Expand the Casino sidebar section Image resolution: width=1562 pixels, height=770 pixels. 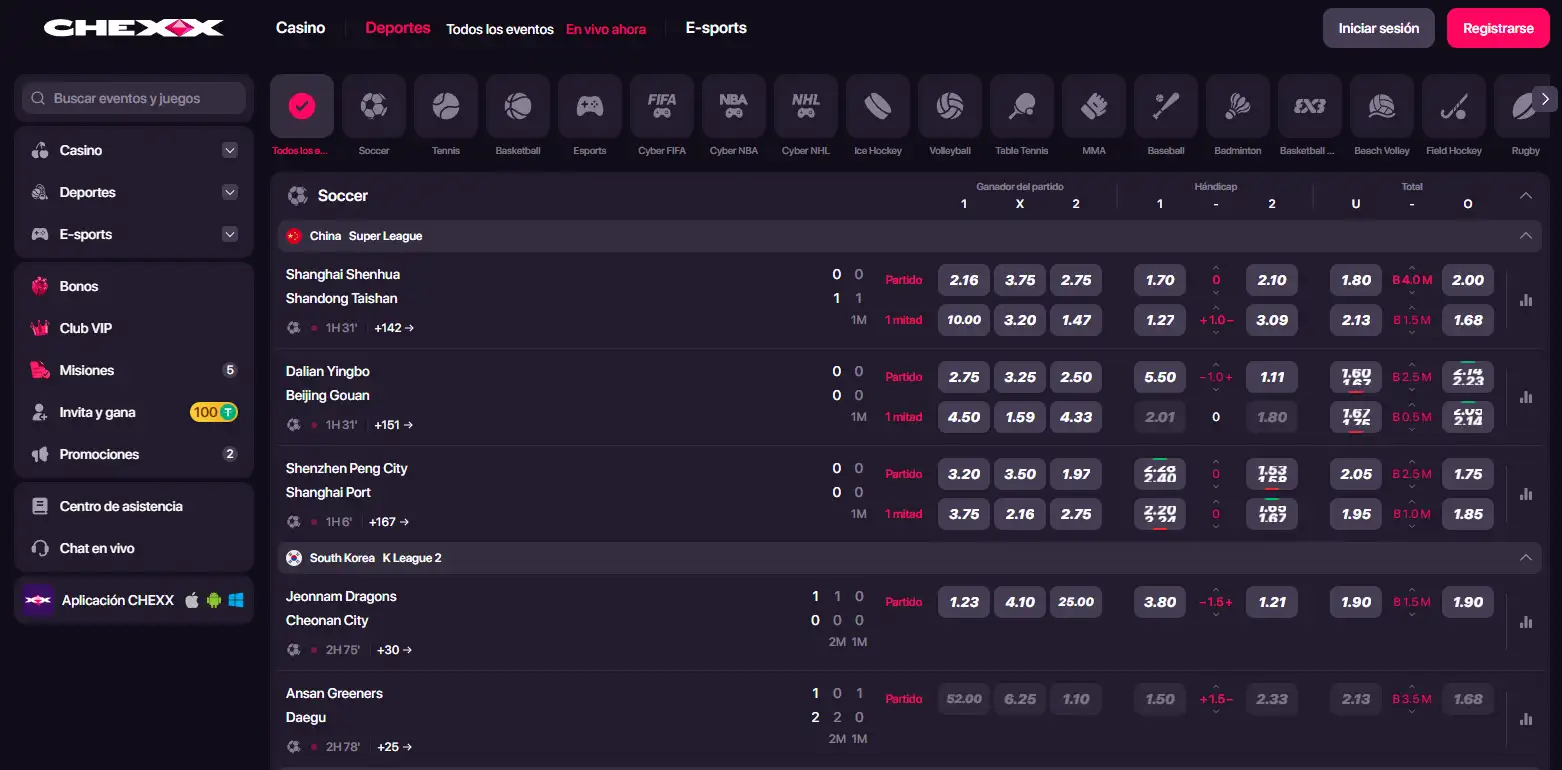coord(230,150)
